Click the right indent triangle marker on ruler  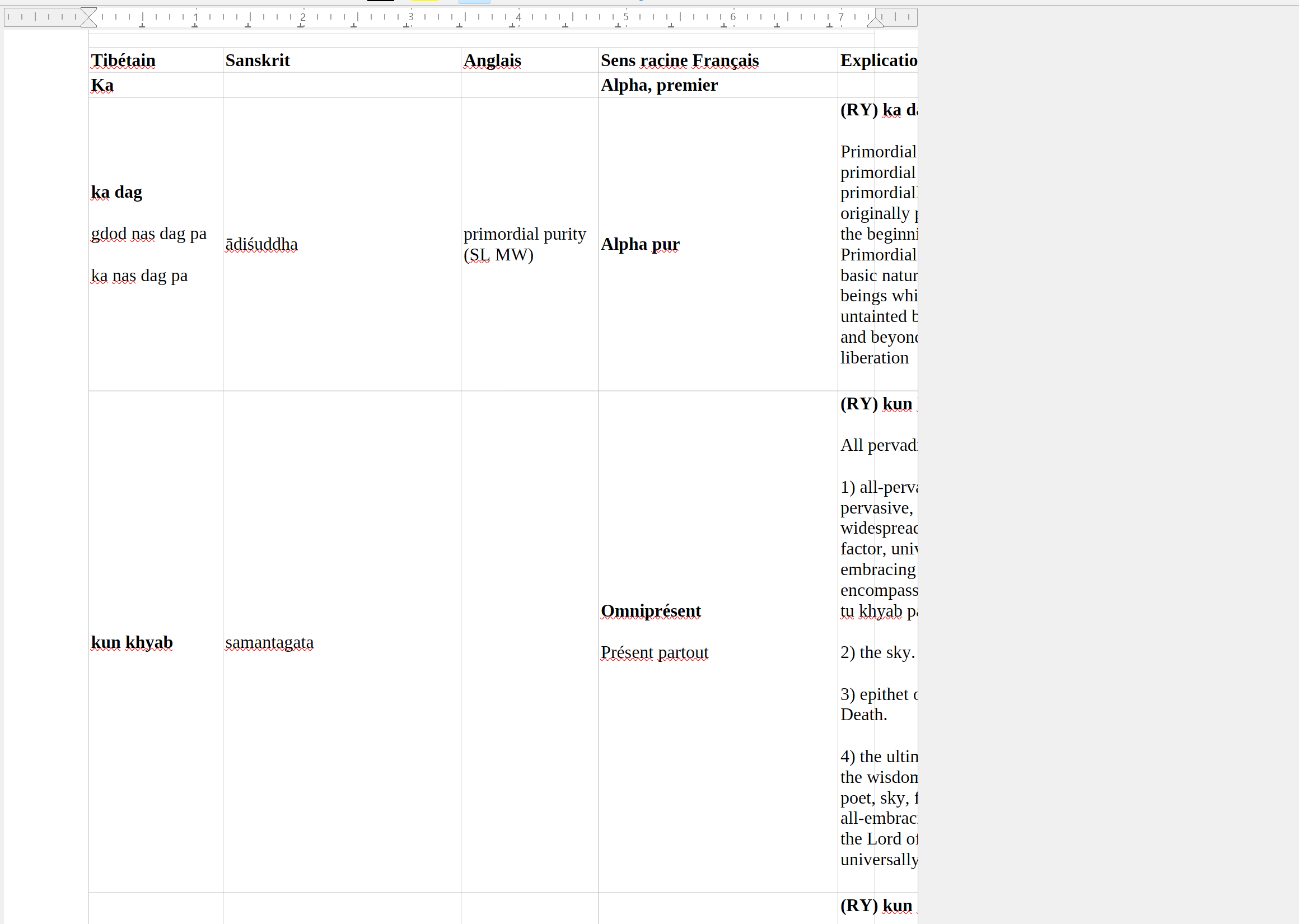point(875,22)
